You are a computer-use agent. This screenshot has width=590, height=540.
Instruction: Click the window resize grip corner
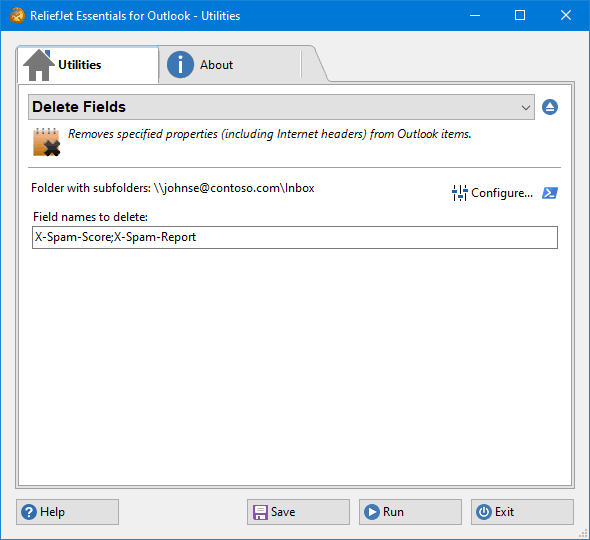(583, 533)
